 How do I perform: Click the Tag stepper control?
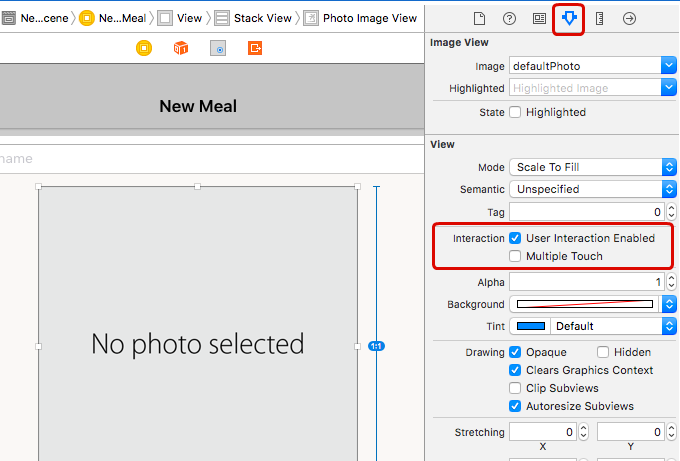point(671,212)
